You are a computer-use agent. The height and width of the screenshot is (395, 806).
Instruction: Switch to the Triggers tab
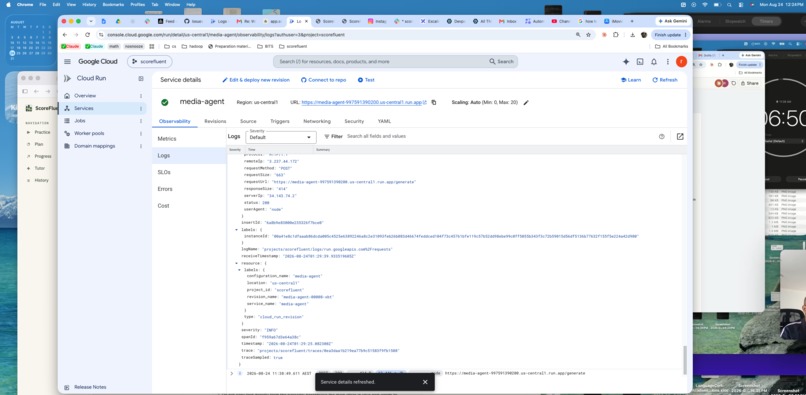tap(280, 121)
